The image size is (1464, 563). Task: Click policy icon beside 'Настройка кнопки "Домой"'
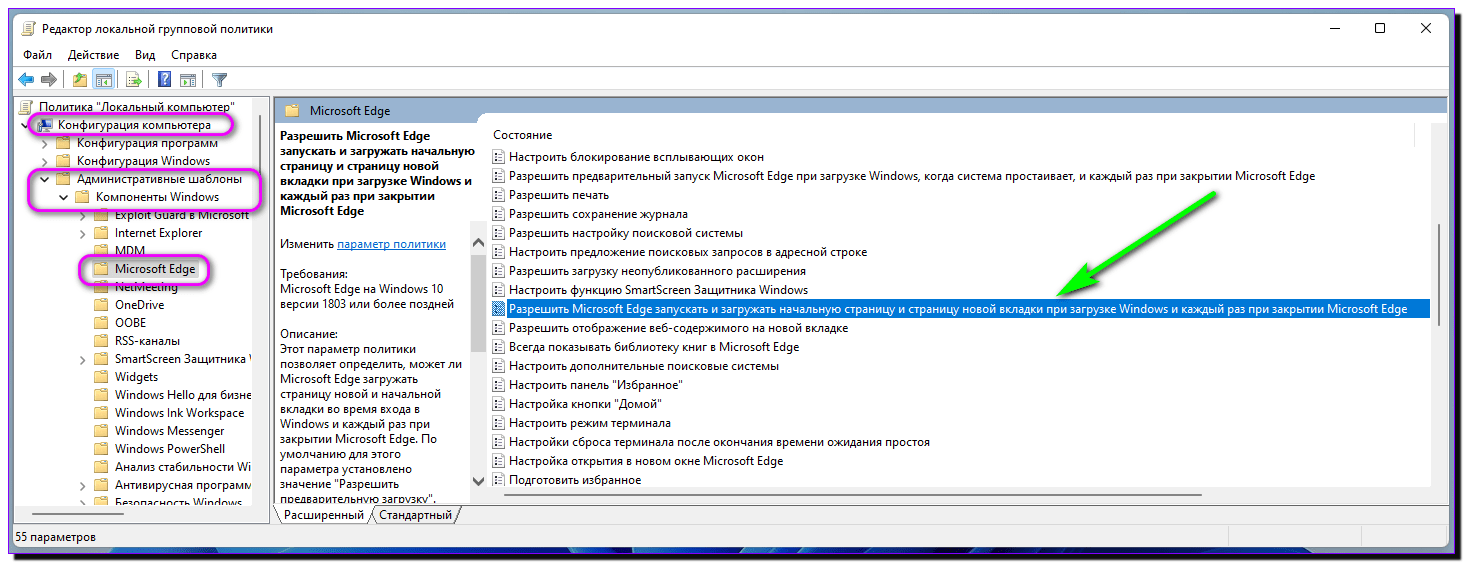pos(499,404)
